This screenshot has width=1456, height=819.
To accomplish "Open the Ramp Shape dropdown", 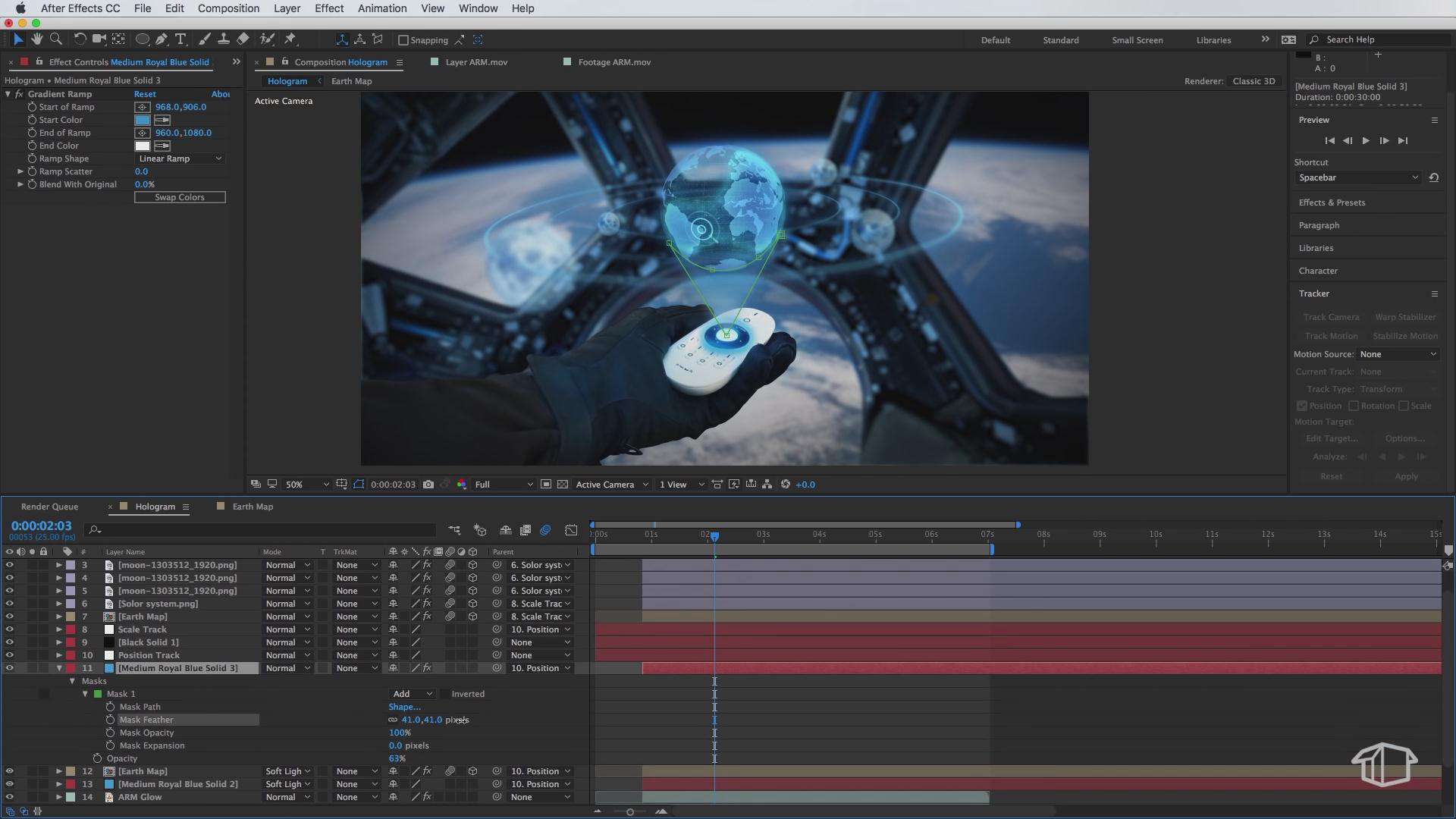I will pos(180,158).
